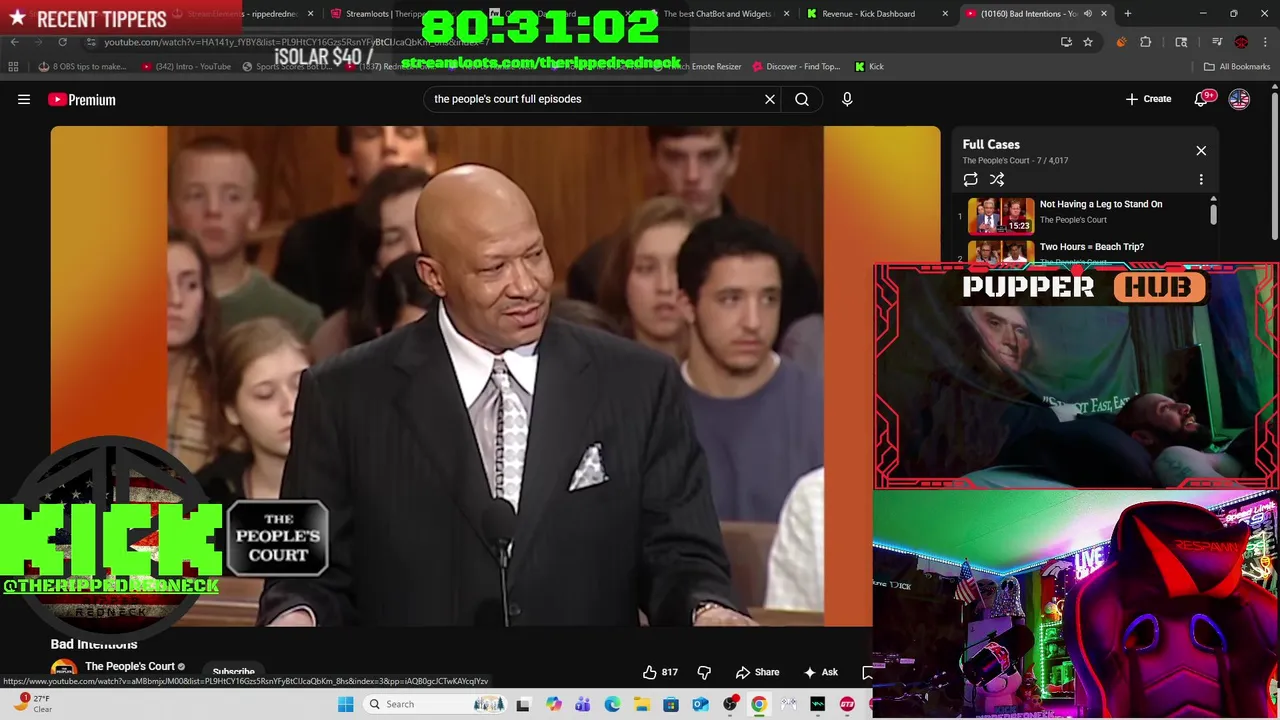Open the YouTube guide hamburger menu
This screenshot has width=1280, height=720.
24,99
